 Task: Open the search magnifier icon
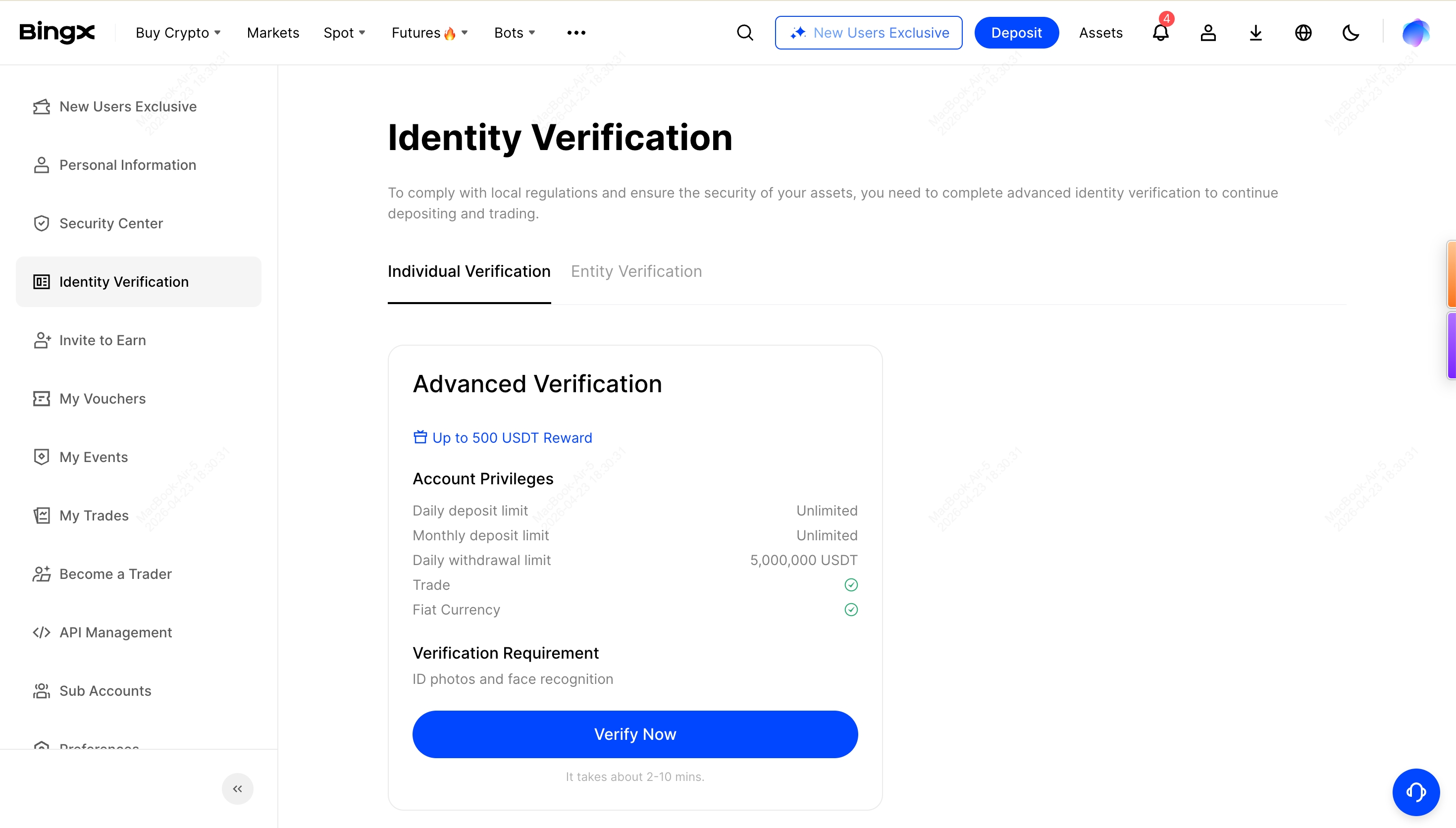(x=745, y=33)
